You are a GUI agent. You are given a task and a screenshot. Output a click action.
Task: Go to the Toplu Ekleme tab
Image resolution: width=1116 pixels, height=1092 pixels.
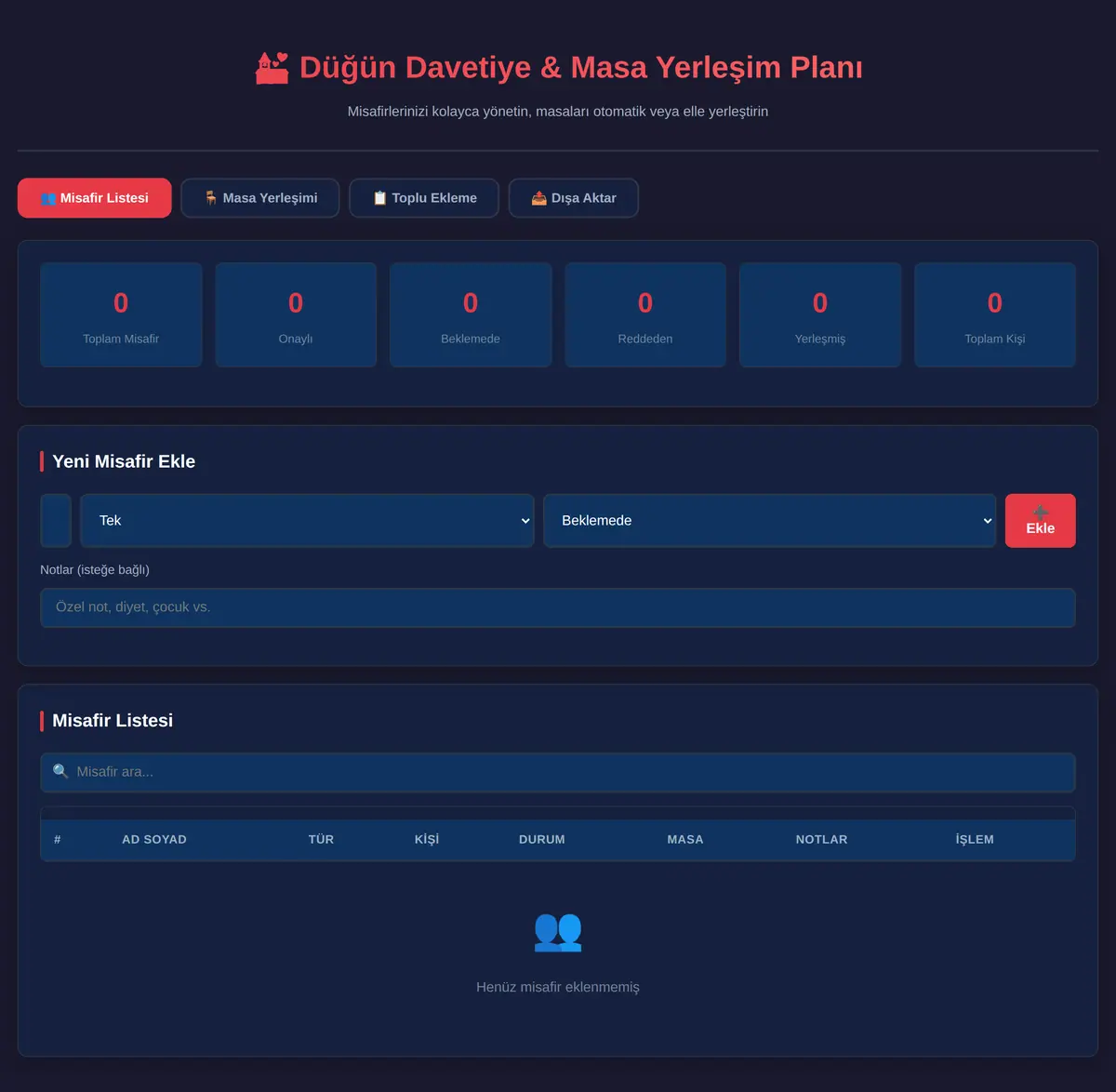click(x=424, y=198)
